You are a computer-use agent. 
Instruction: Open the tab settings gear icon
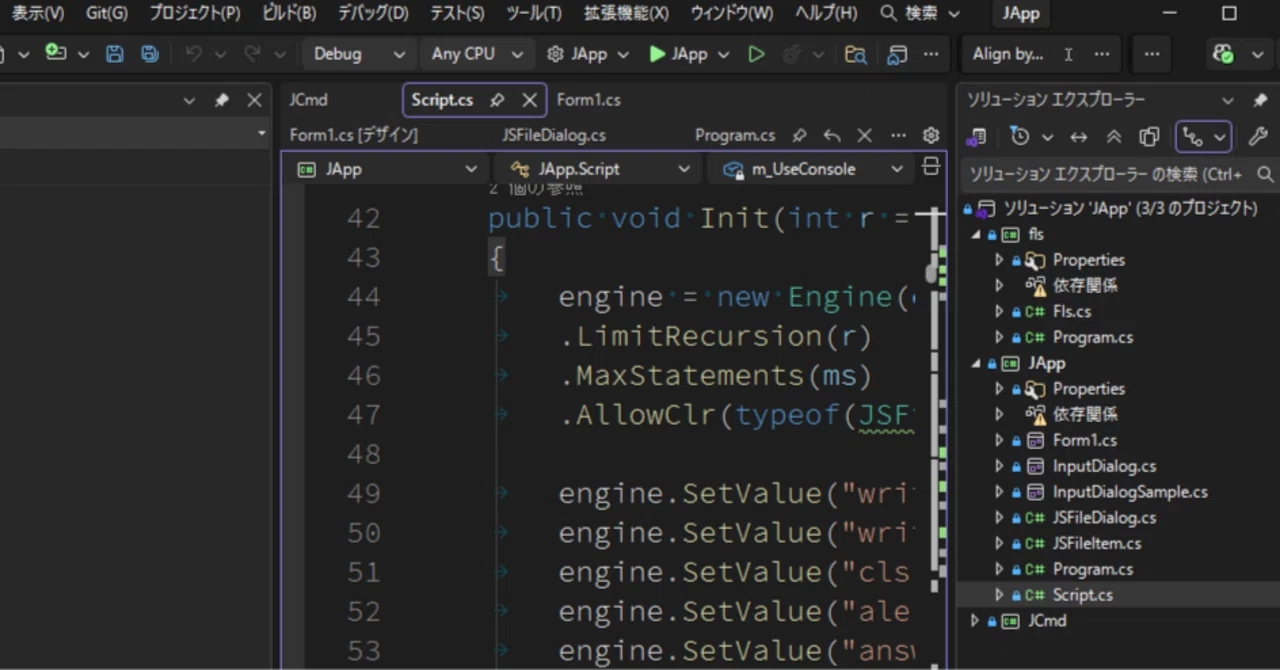tap(931, 135)
